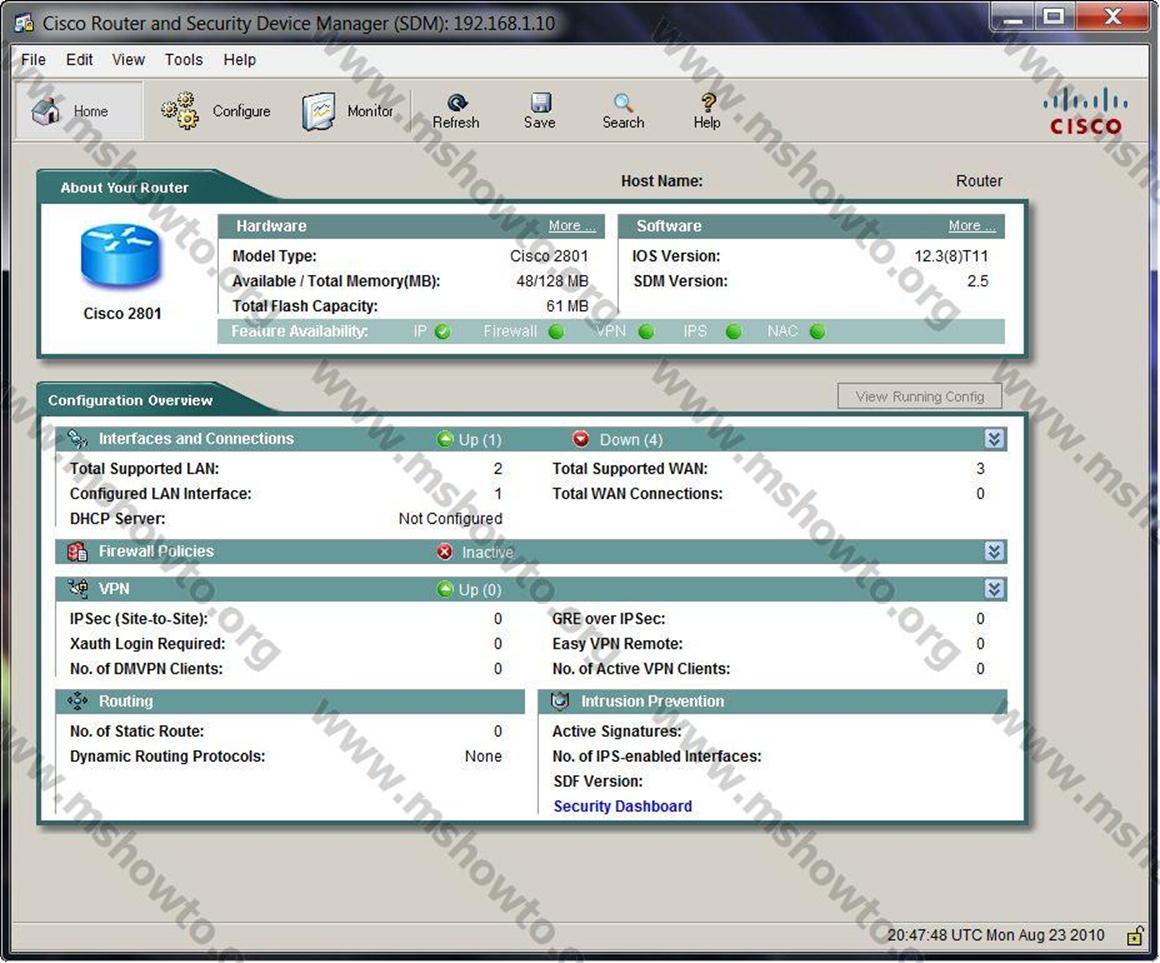Click the blue Cisco 2801 router image
Viewport: 1160px width, 963px height.
tap(120, 257)
